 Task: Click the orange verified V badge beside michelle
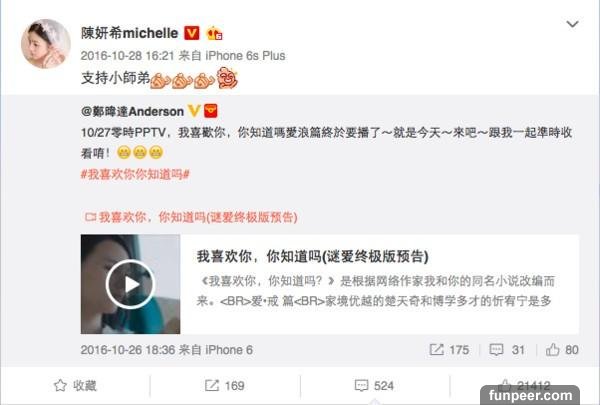tap(192, 33)
